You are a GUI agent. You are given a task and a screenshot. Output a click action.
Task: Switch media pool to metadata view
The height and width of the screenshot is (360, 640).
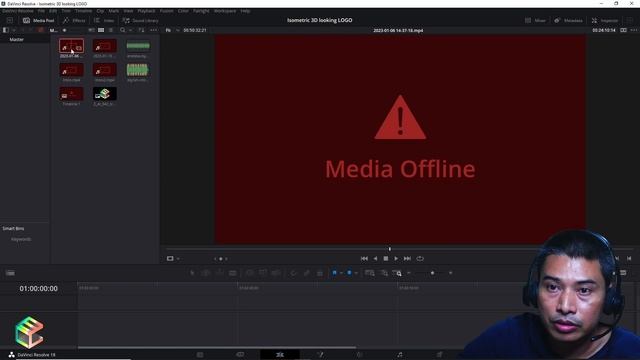(x=91, y=30)
